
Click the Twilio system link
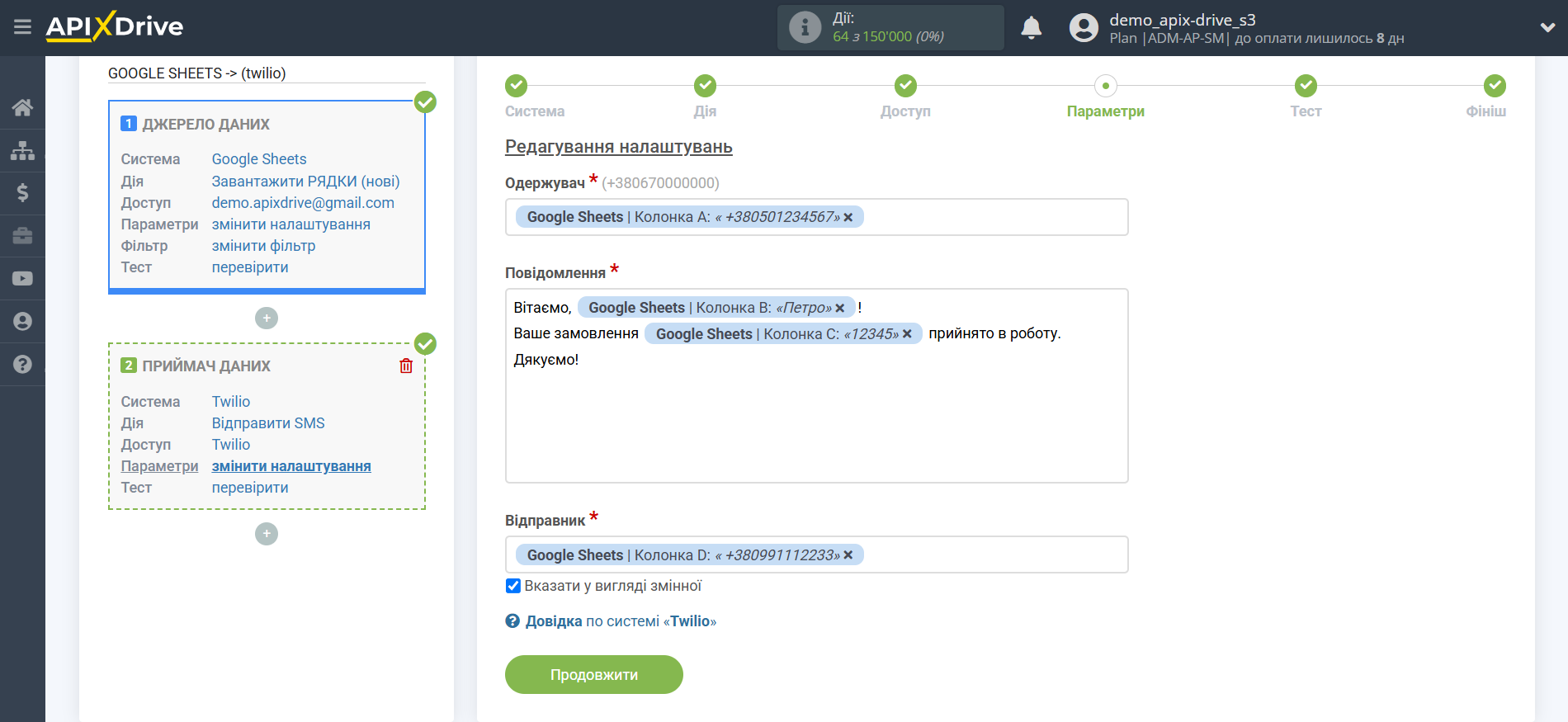click(231, 402)
